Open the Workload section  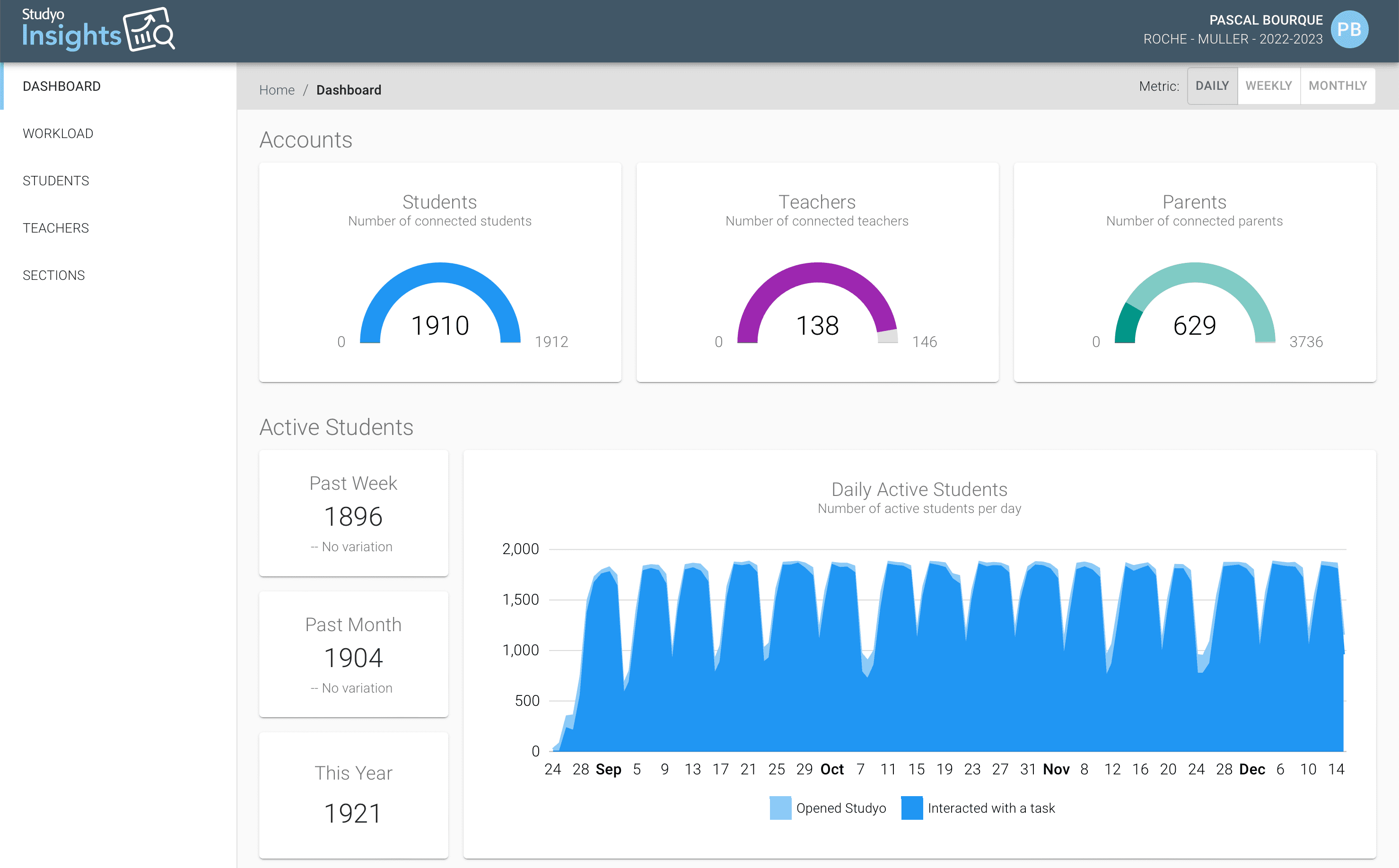[58, 134]
